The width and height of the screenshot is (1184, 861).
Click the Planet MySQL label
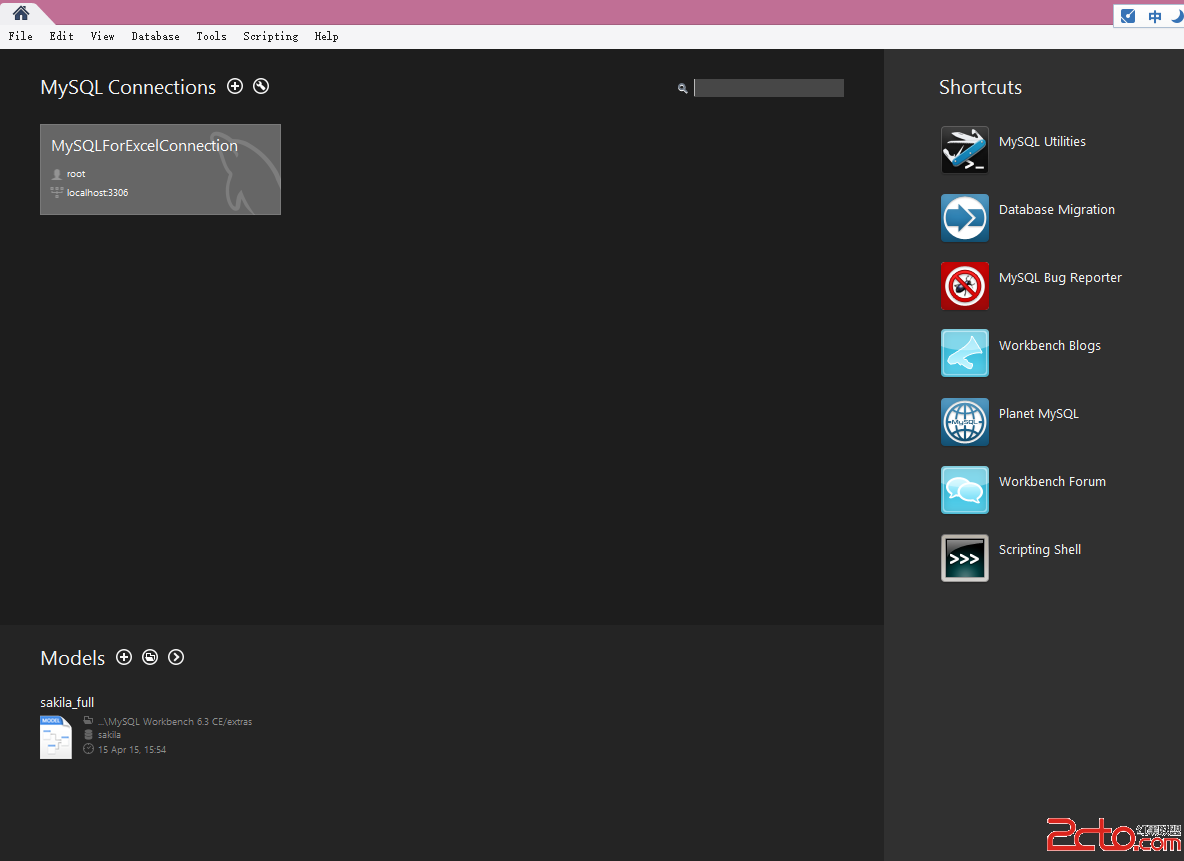coord(1038,413)
